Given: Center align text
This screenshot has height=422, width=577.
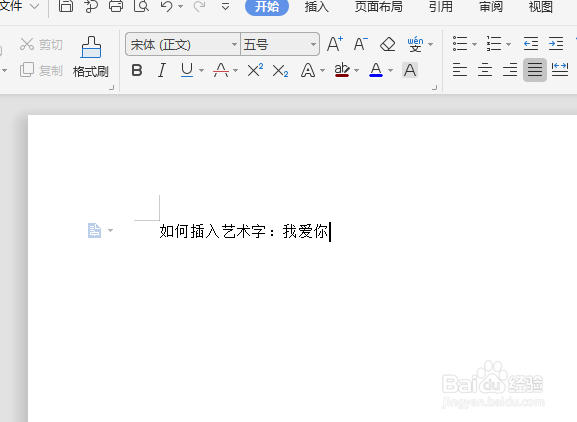Looking at the screenshot, I should tap(485, 70).
